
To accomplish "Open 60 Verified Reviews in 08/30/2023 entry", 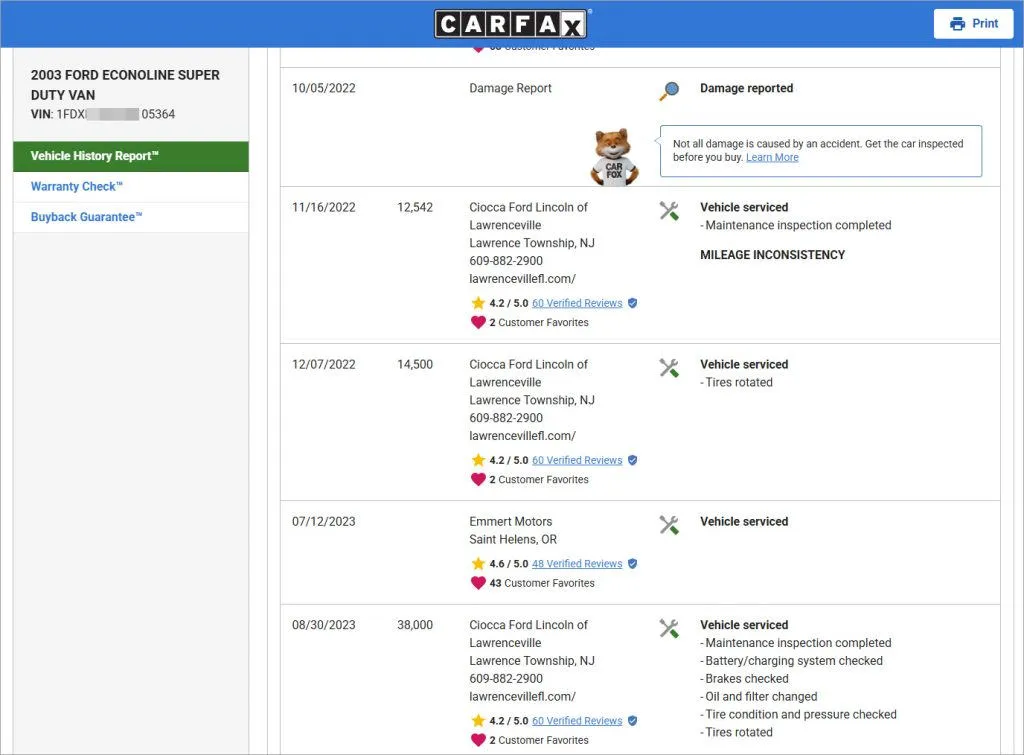I will pyautogui.click(x=577, y=721).
